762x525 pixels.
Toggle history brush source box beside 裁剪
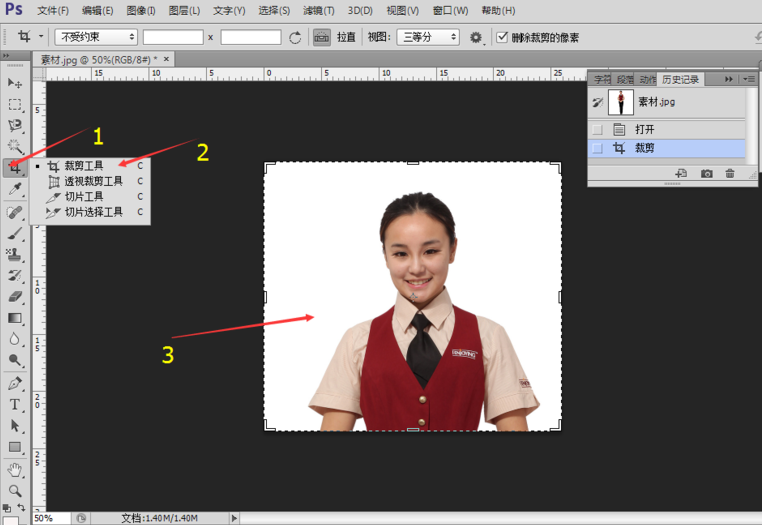(597, 148)
